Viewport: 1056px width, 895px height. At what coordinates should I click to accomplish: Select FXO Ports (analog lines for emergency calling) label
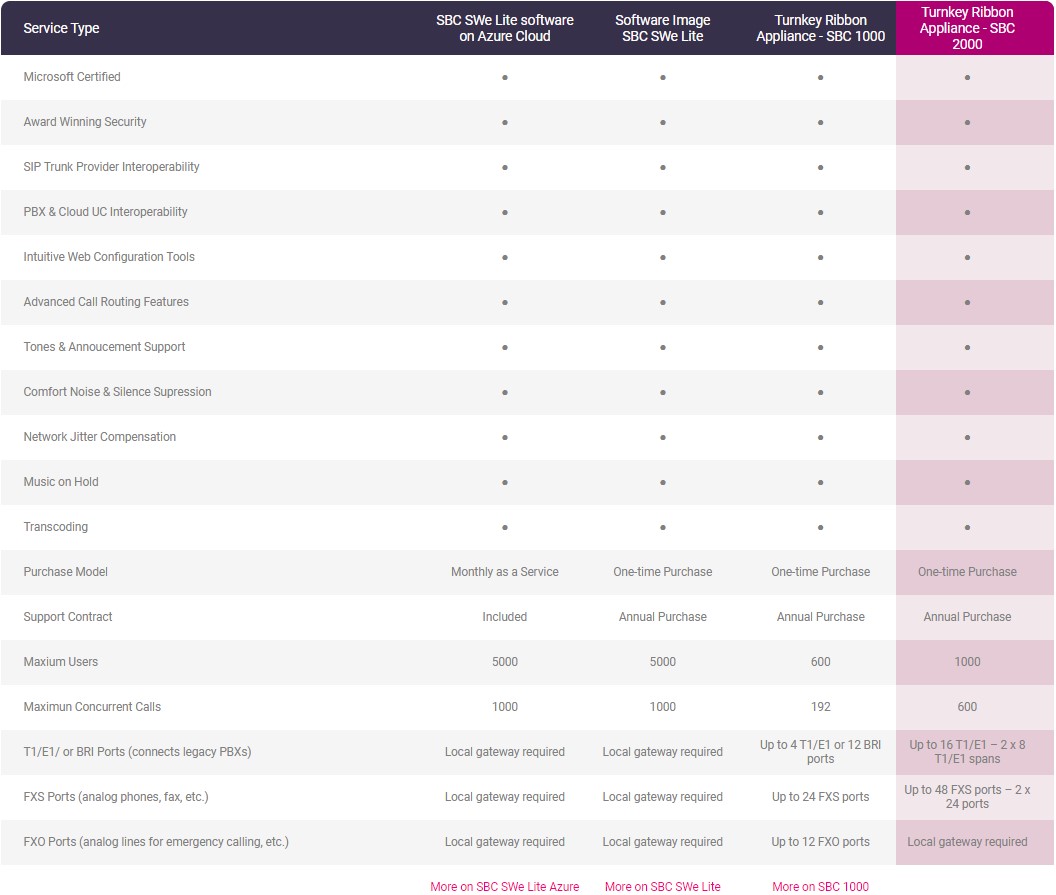pyautogui.click(x=156, y=842)
